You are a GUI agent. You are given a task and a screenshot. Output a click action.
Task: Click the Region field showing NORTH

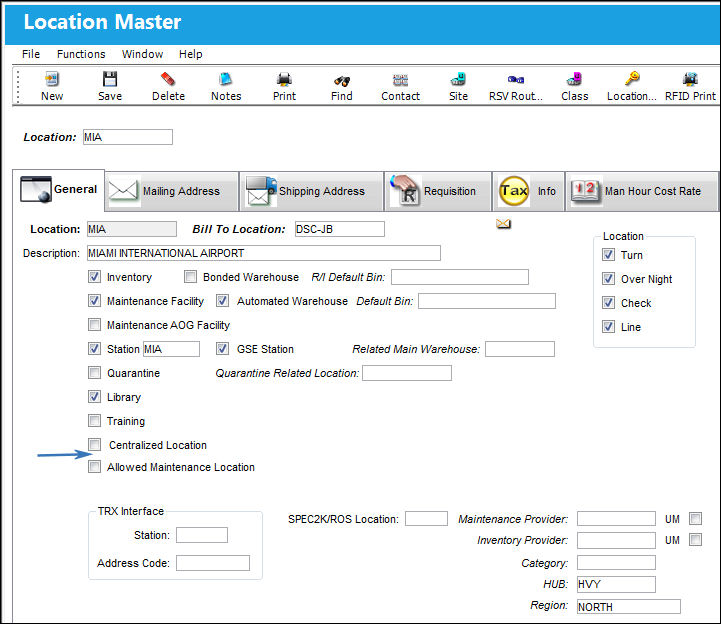629,607
